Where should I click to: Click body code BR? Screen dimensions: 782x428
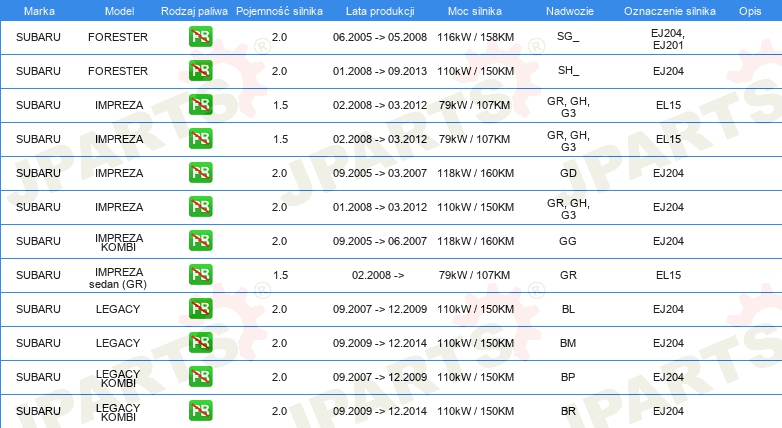click(568, 411)
